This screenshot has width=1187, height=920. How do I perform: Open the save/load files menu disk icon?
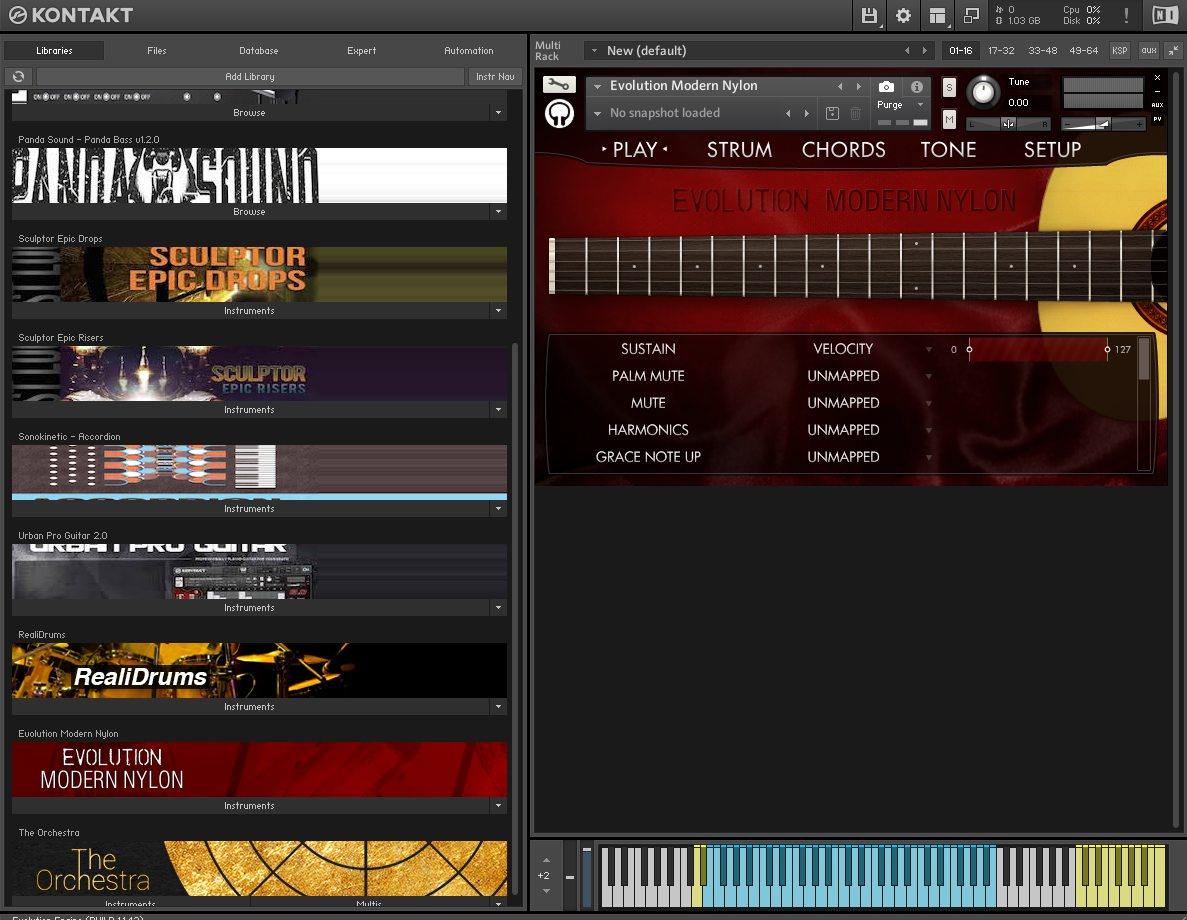(869, 15)
